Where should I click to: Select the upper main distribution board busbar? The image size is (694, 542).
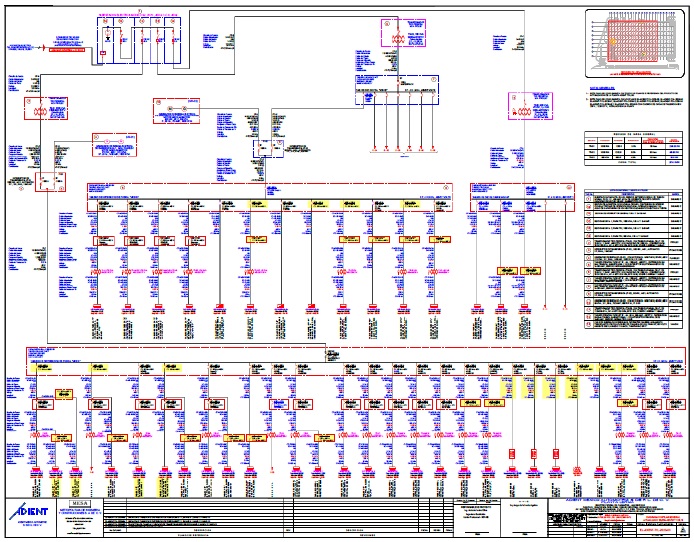point(272,187)
